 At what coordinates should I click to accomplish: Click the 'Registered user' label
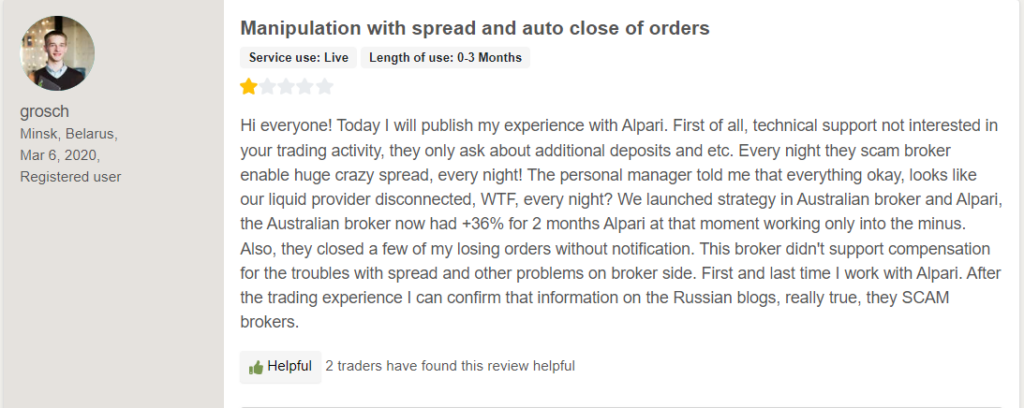(x=71, y=177)
